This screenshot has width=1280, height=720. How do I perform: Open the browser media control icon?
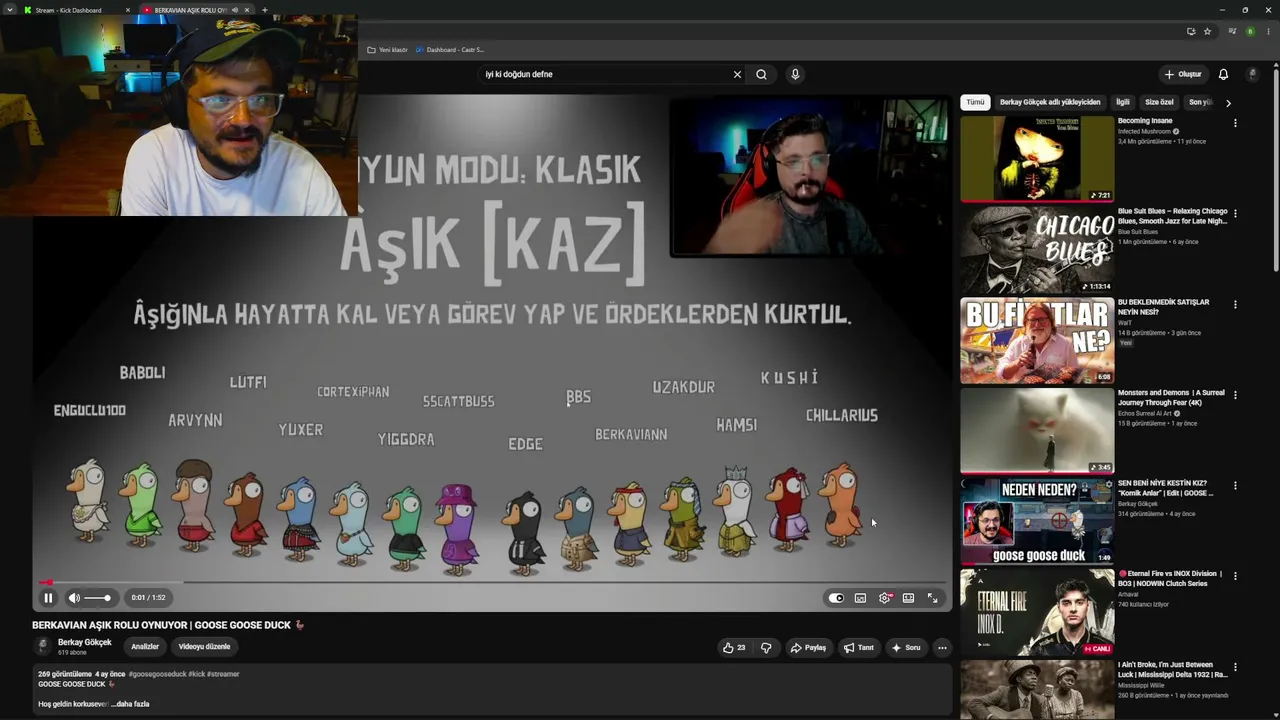(x=1232, y=31)
